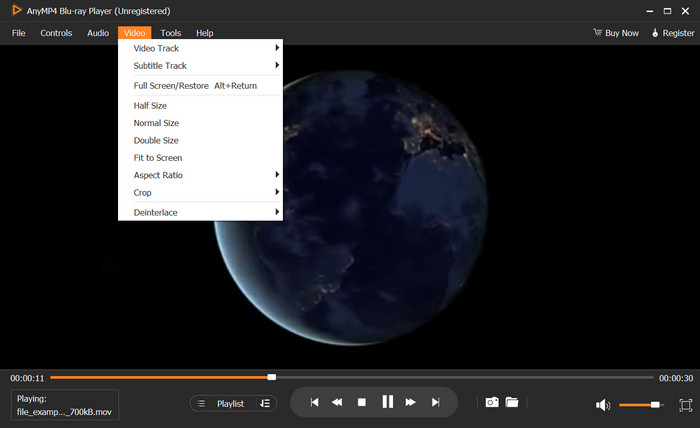The image size is (700, 428).
Task: Click the unplayed part of the seek bar
Action: [x=464, y=377]
